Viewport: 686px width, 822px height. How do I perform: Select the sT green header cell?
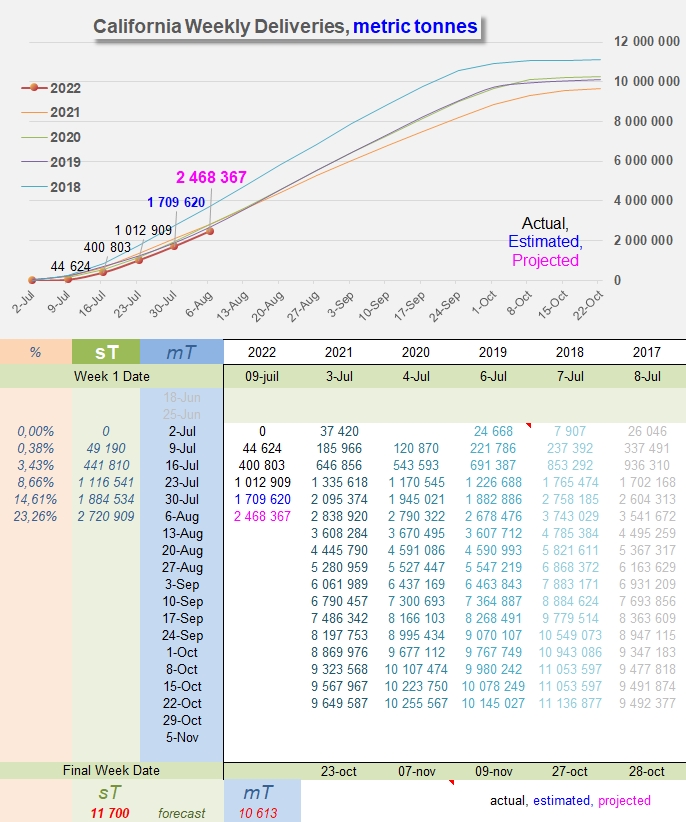106,352
